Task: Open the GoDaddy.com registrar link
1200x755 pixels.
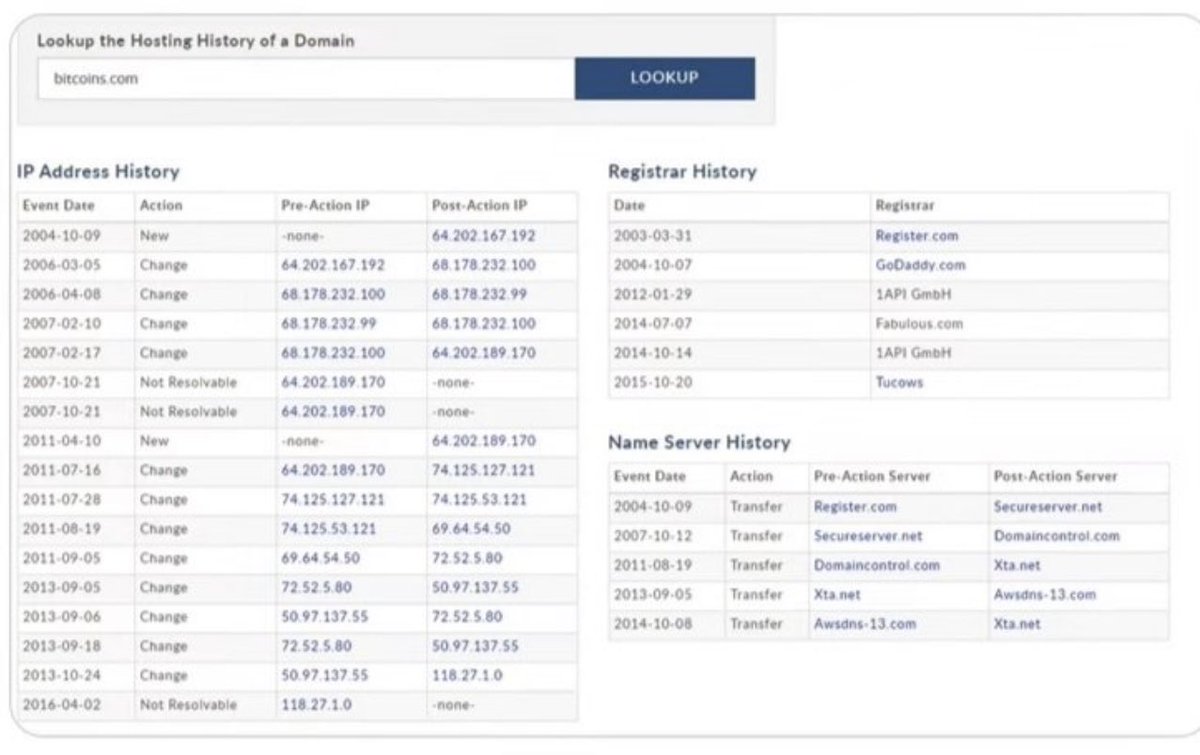Action: 920,265
